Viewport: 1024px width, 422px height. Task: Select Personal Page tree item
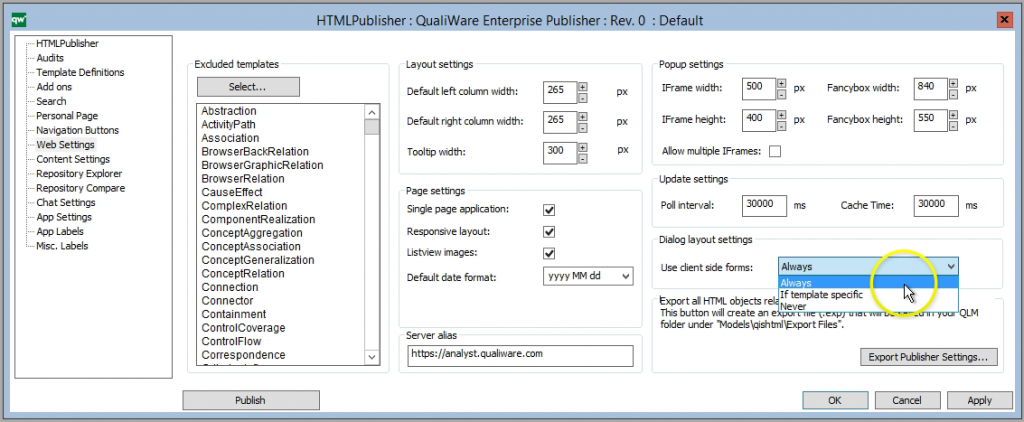[67, 116]
